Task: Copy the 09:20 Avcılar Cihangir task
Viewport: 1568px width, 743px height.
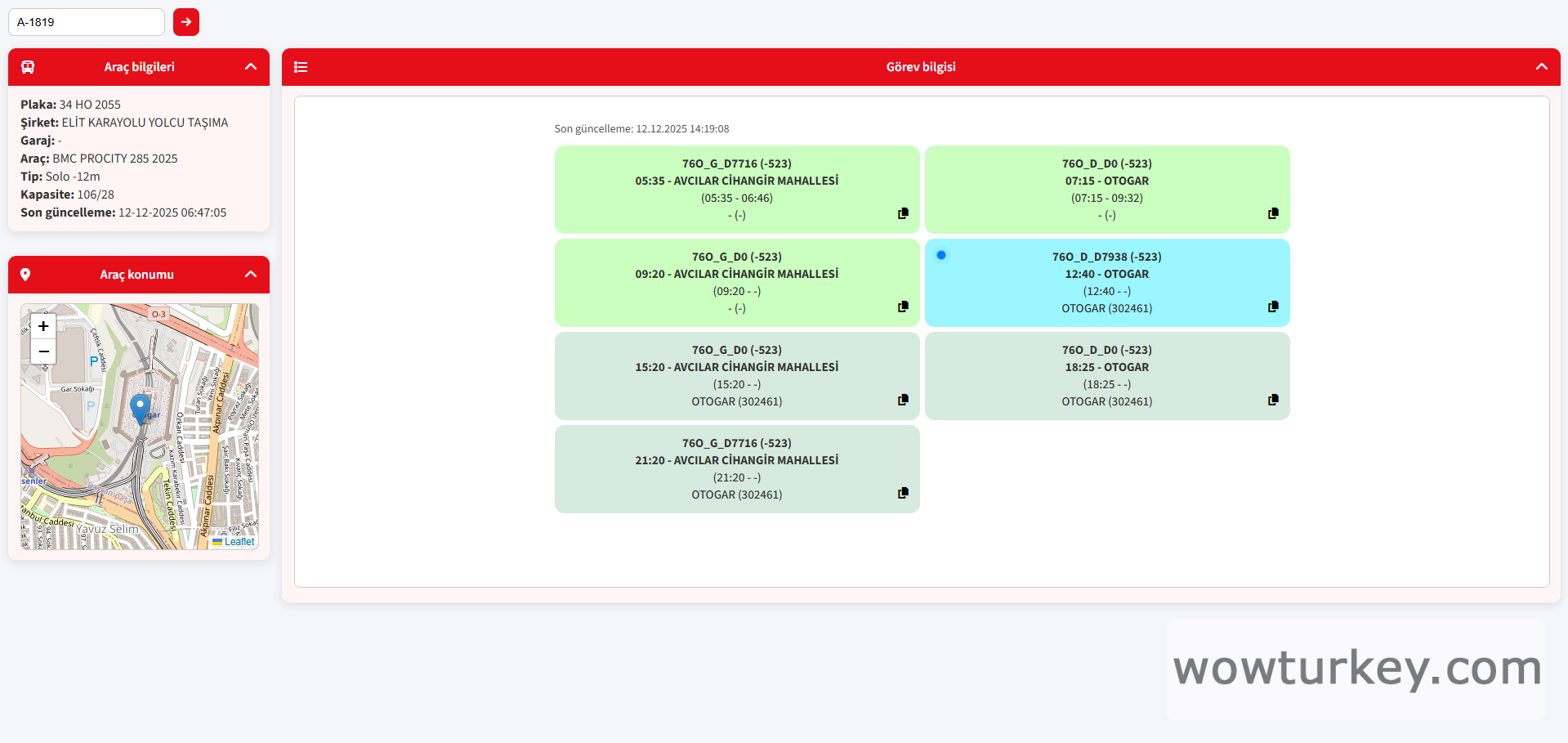Action: (x=903, y=307)
